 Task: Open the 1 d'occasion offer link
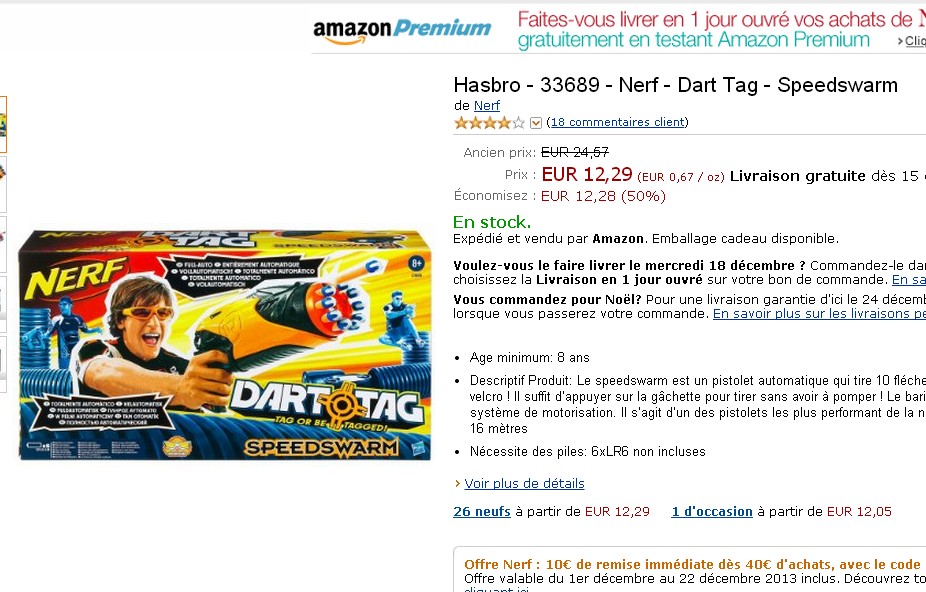[712, 512]
